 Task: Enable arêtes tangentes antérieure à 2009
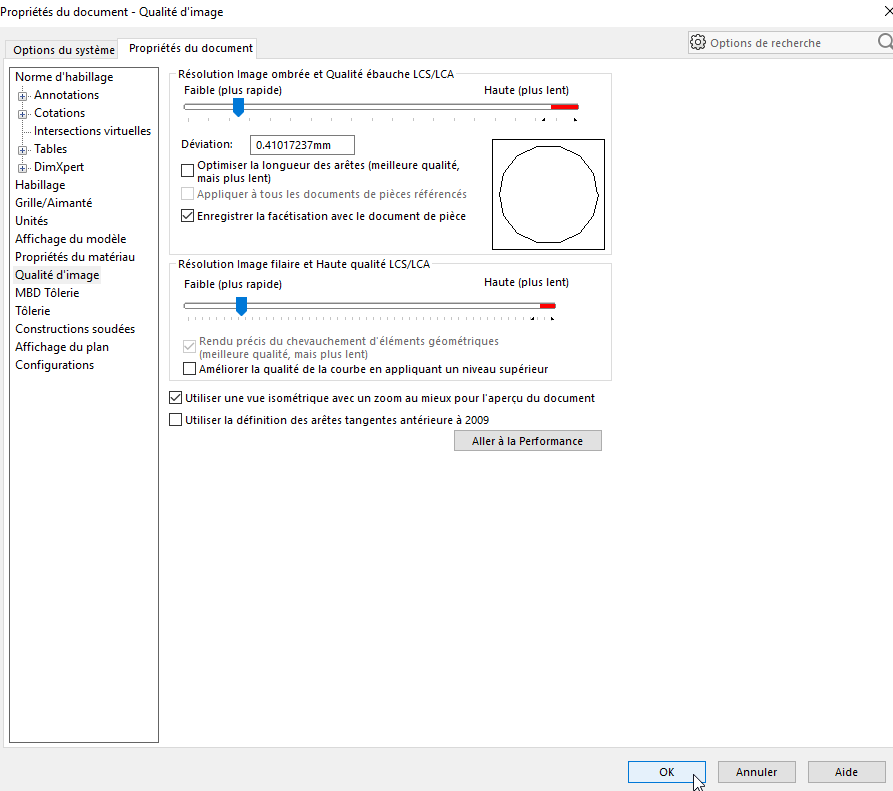point(177,421)
